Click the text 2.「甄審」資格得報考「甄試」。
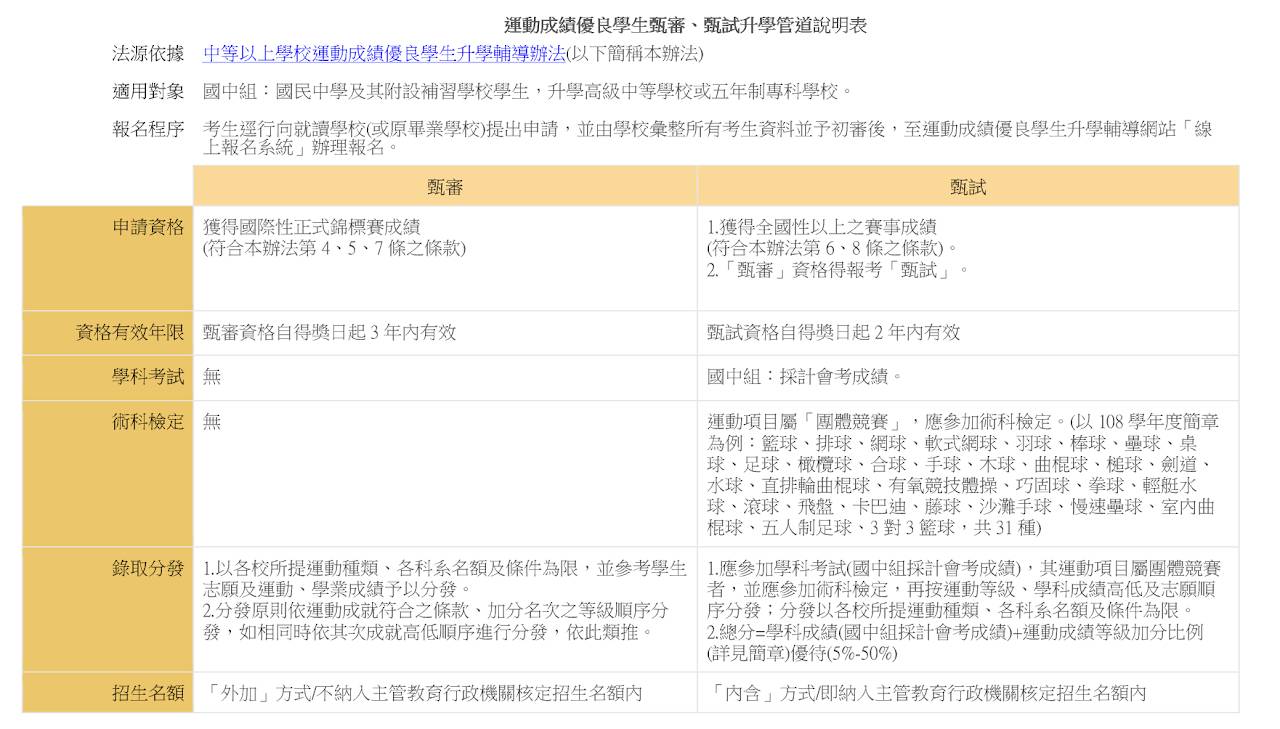1280x729 pixels. pyautogui.click(x=838, y=270)
